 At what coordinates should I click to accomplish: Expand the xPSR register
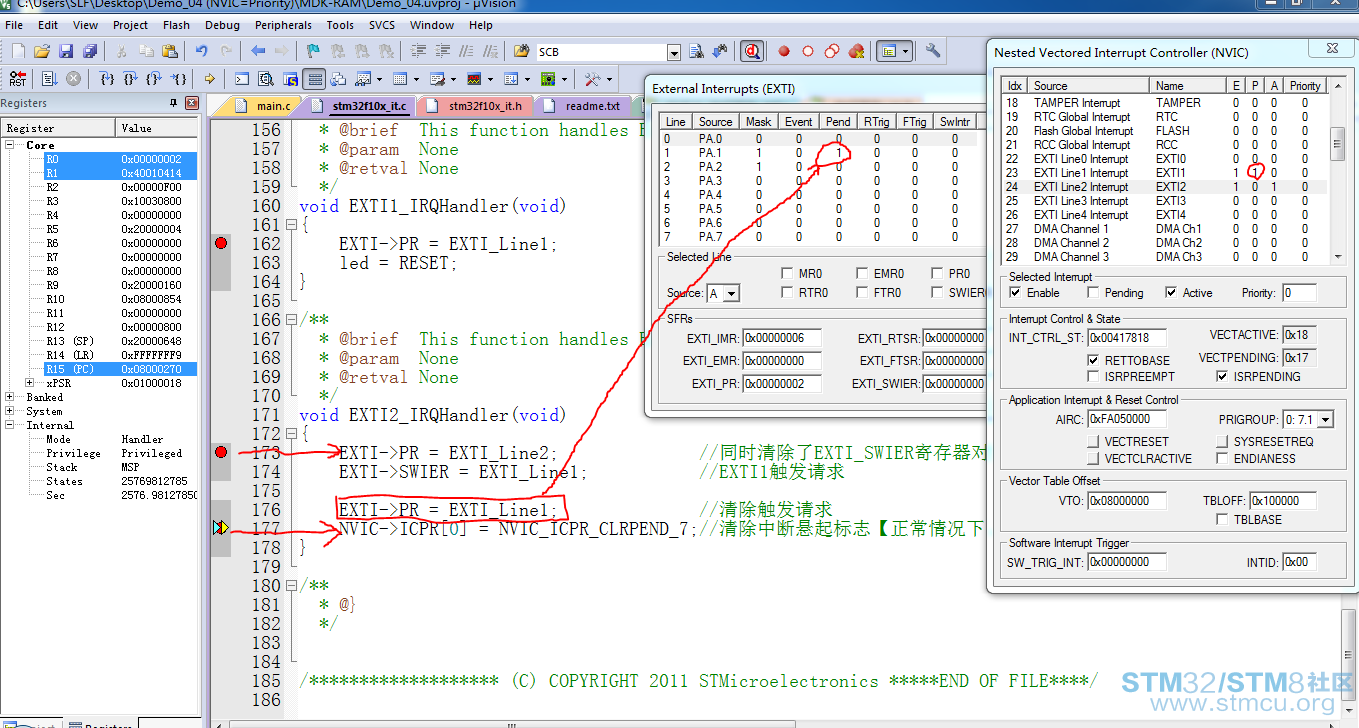30,383
